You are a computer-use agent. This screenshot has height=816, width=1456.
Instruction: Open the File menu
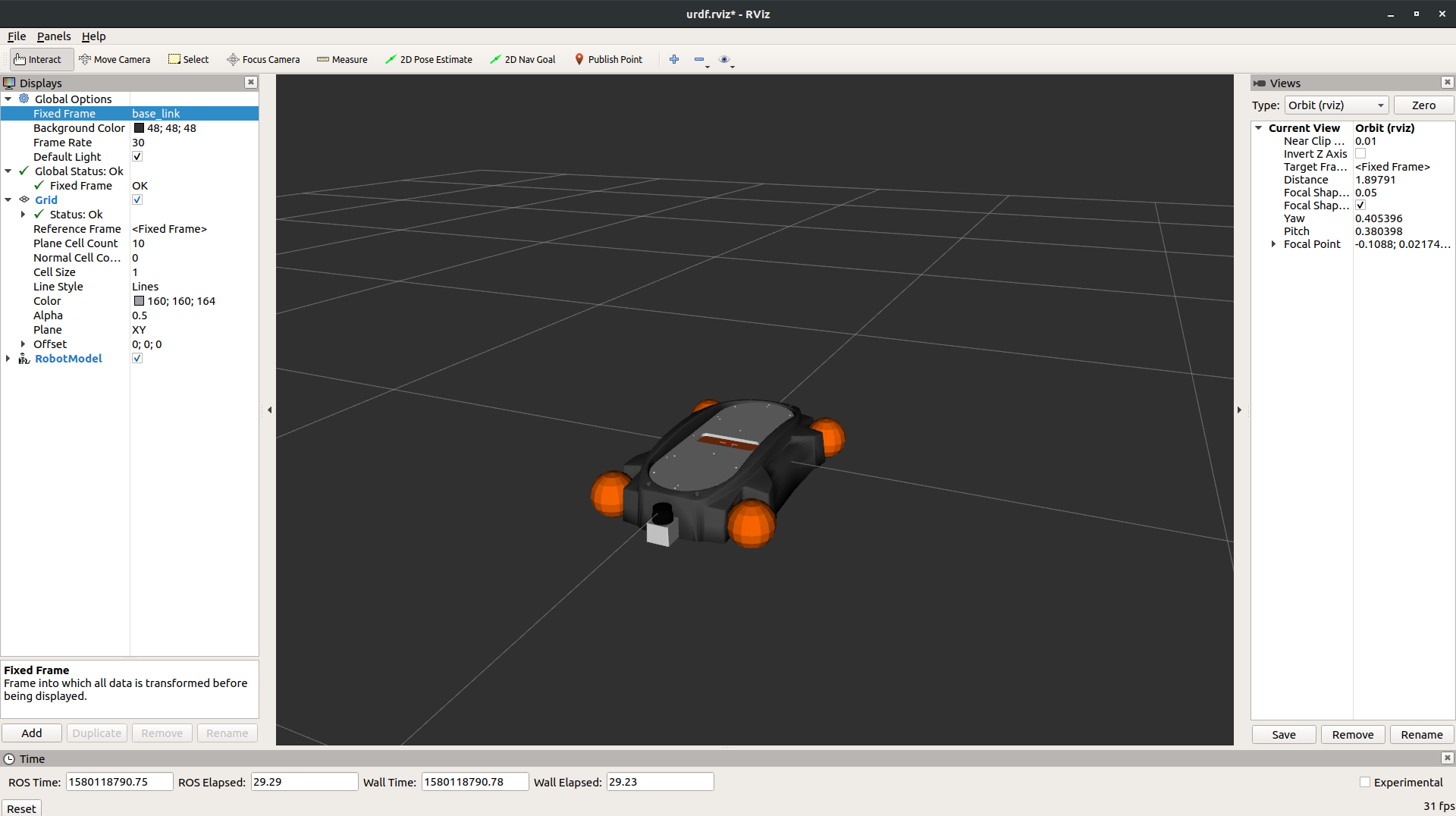click(x=17, y=36)
